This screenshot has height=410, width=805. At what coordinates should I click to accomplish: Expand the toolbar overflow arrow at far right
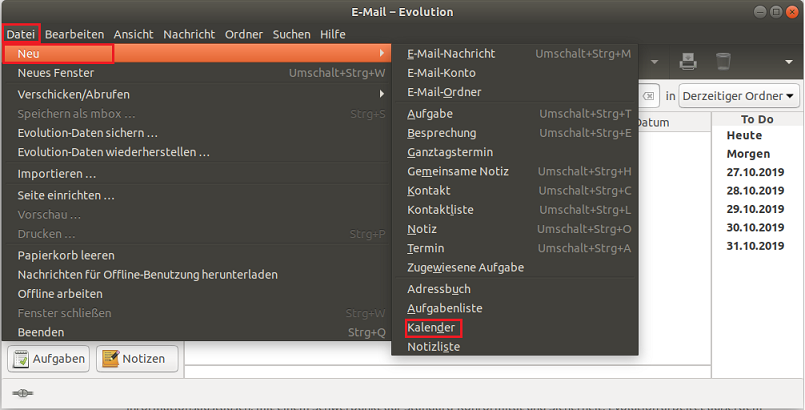(x=790, y=62)
